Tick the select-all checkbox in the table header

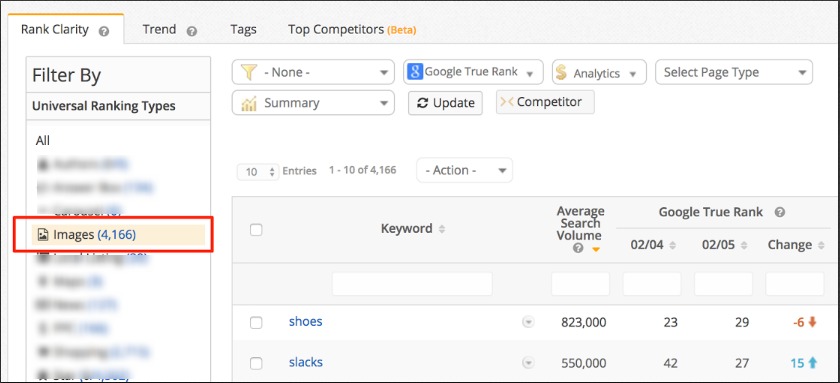(x=256, y=230)
